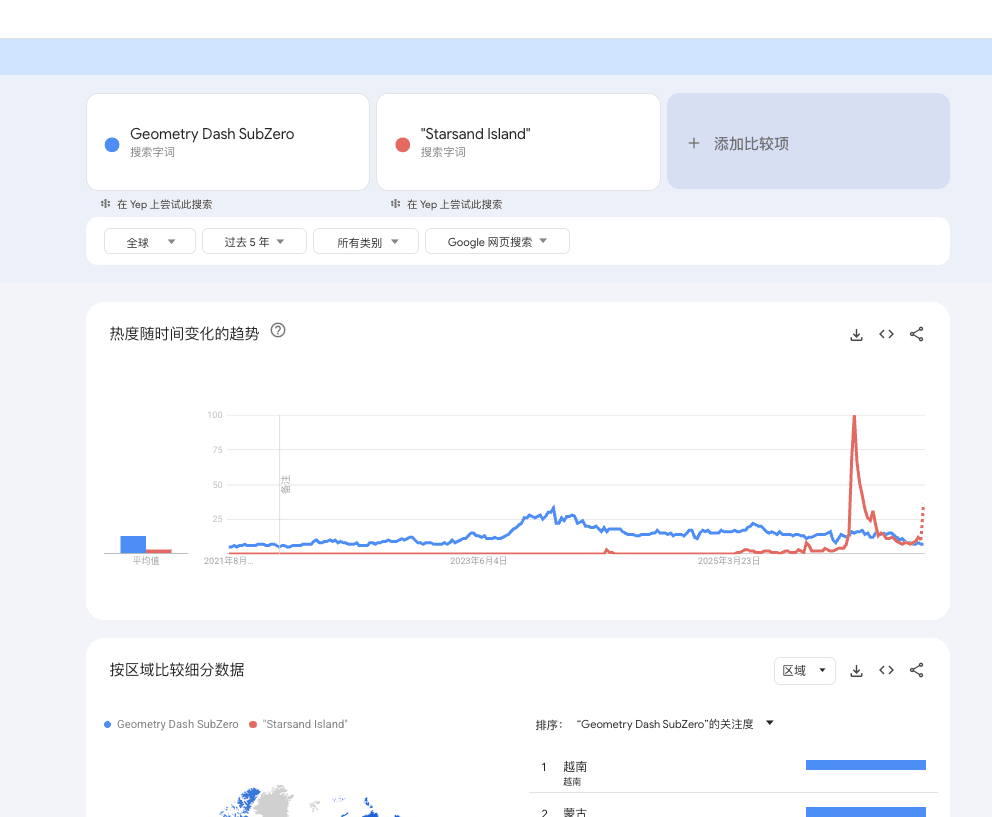Click the world map thumbnail

coord(310,801)
